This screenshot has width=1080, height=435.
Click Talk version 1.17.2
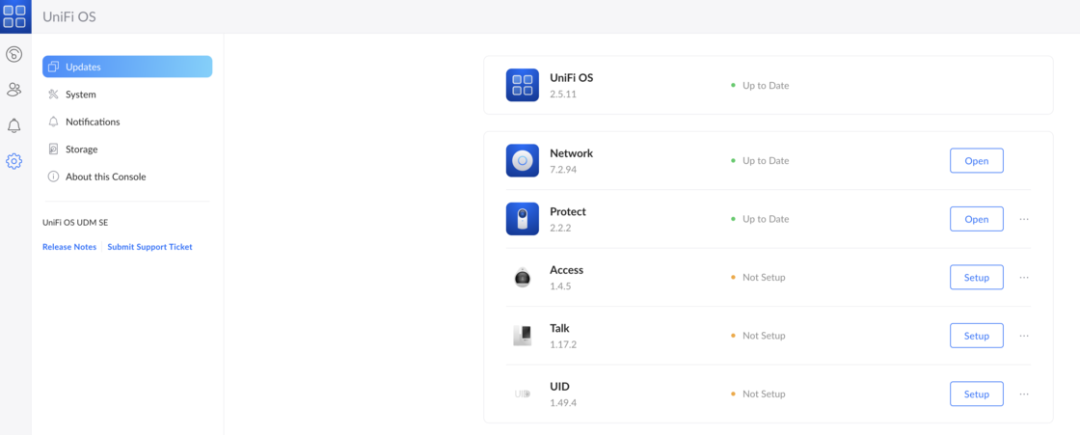[x=563, y=344]
